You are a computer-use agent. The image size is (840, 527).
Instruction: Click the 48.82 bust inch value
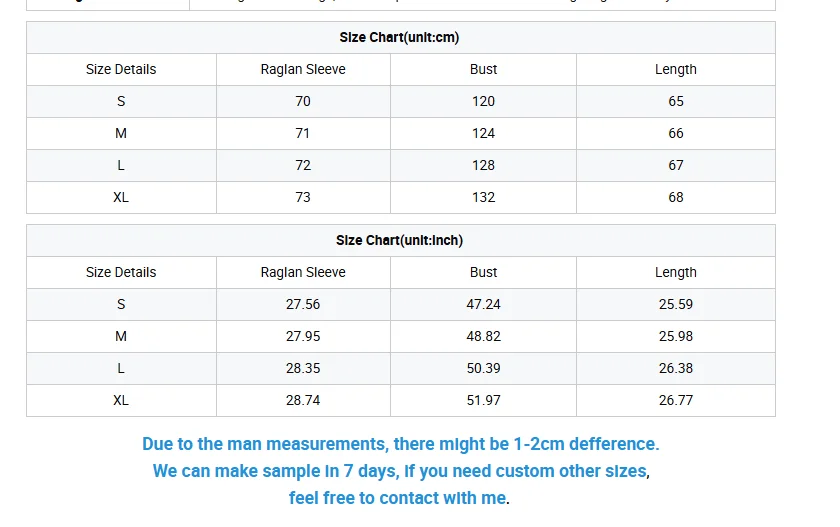[483, 336]
